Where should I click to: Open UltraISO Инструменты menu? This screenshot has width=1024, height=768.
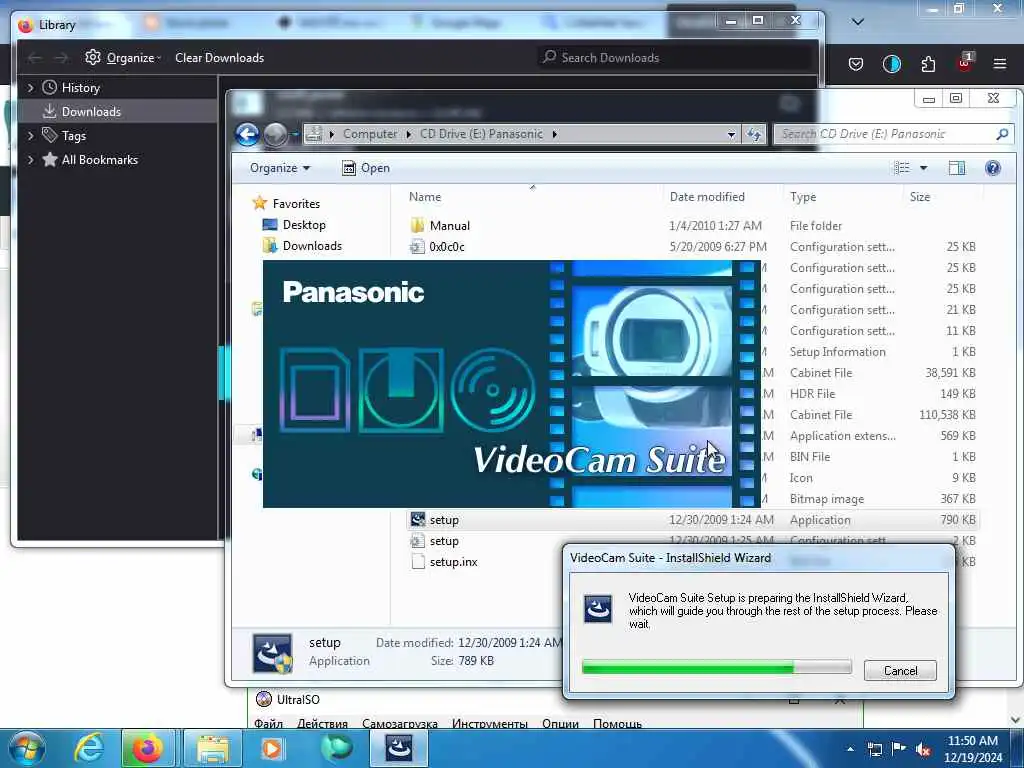coord(489,723)
